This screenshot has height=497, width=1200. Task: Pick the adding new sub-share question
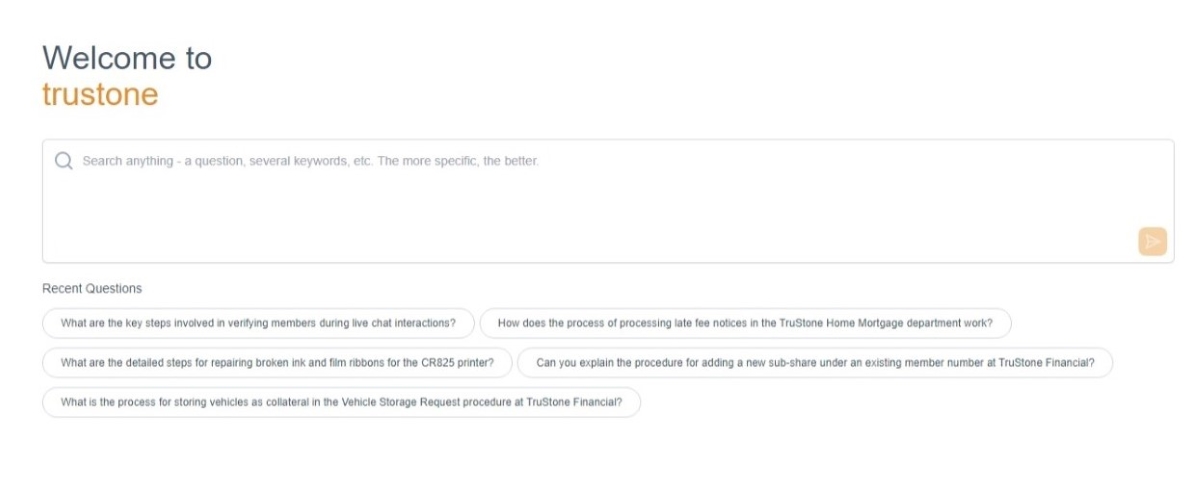point(814,363)
